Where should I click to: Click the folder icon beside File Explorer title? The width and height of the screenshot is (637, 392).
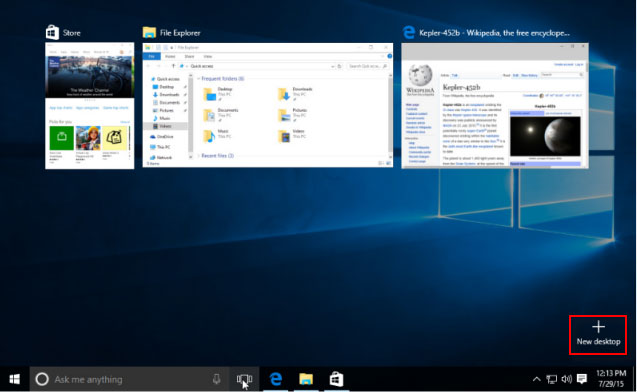pos(149,32)
